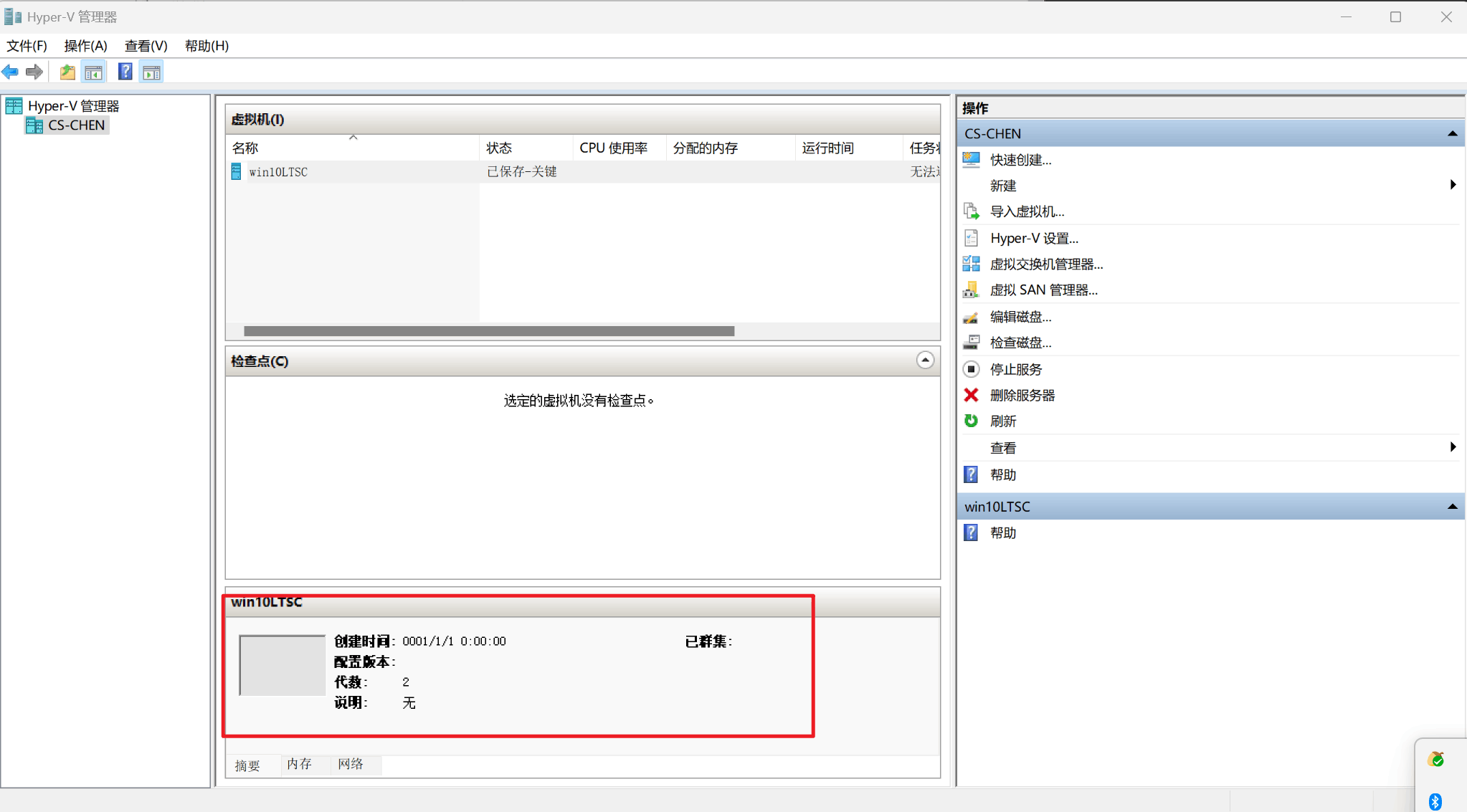
Task: Click the blue help icon in toolbar
Action: [125, 72]
